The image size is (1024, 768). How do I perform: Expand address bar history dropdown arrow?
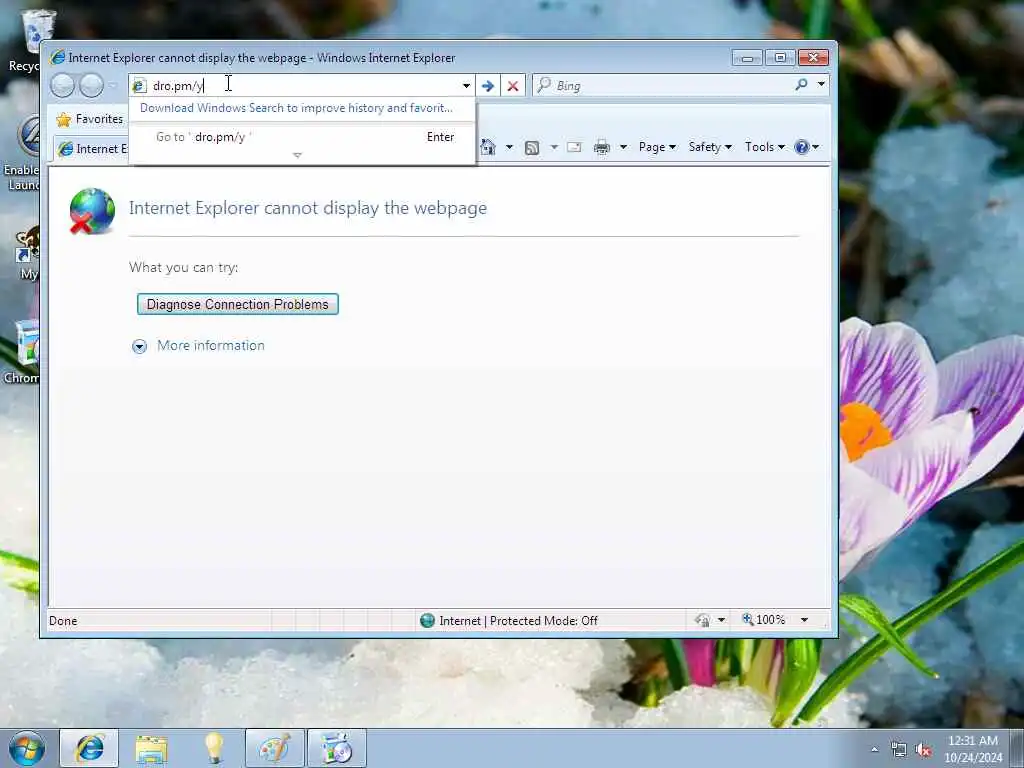click(466, 86)
